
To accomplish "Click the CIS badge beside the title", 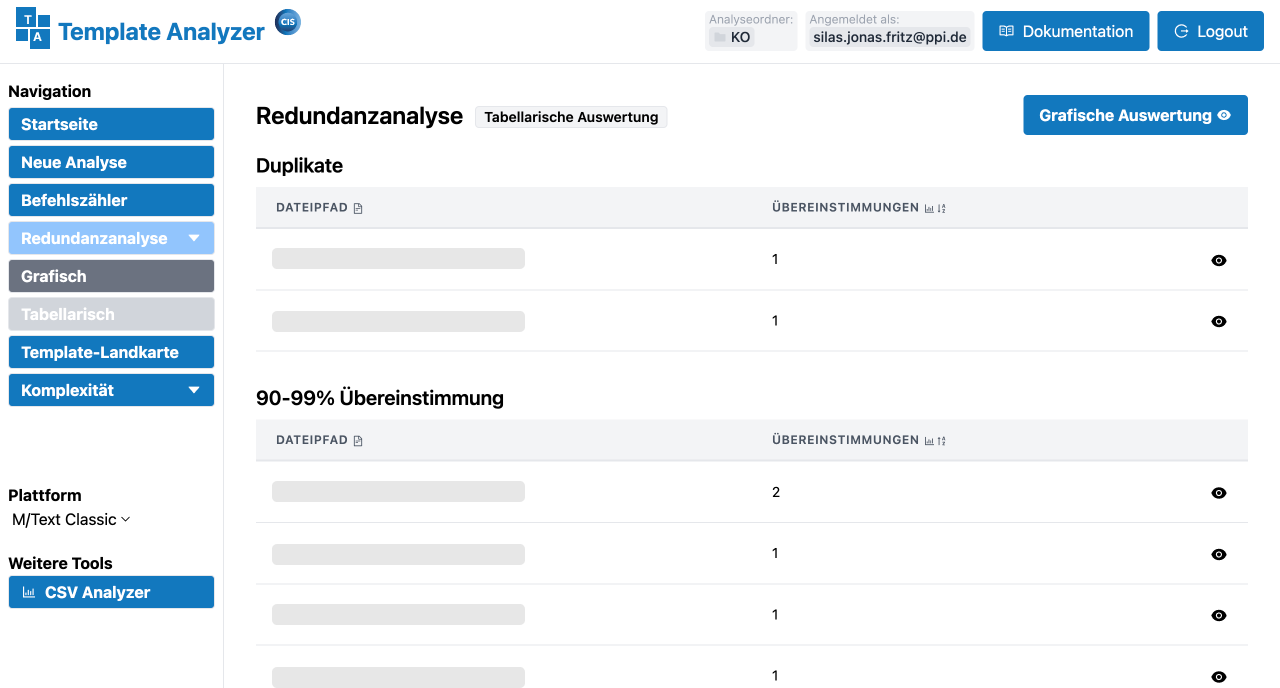I will pyautogui.click(x=288, y=23).
